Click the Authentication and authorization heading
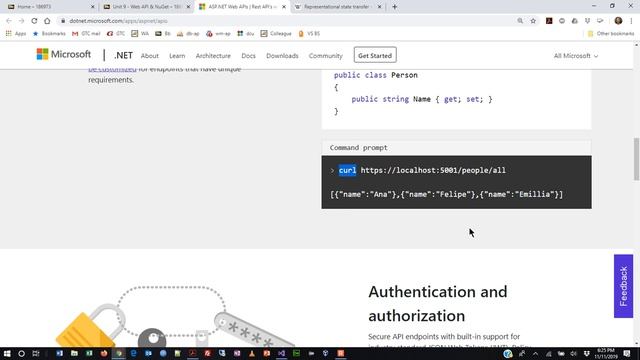 438,304
